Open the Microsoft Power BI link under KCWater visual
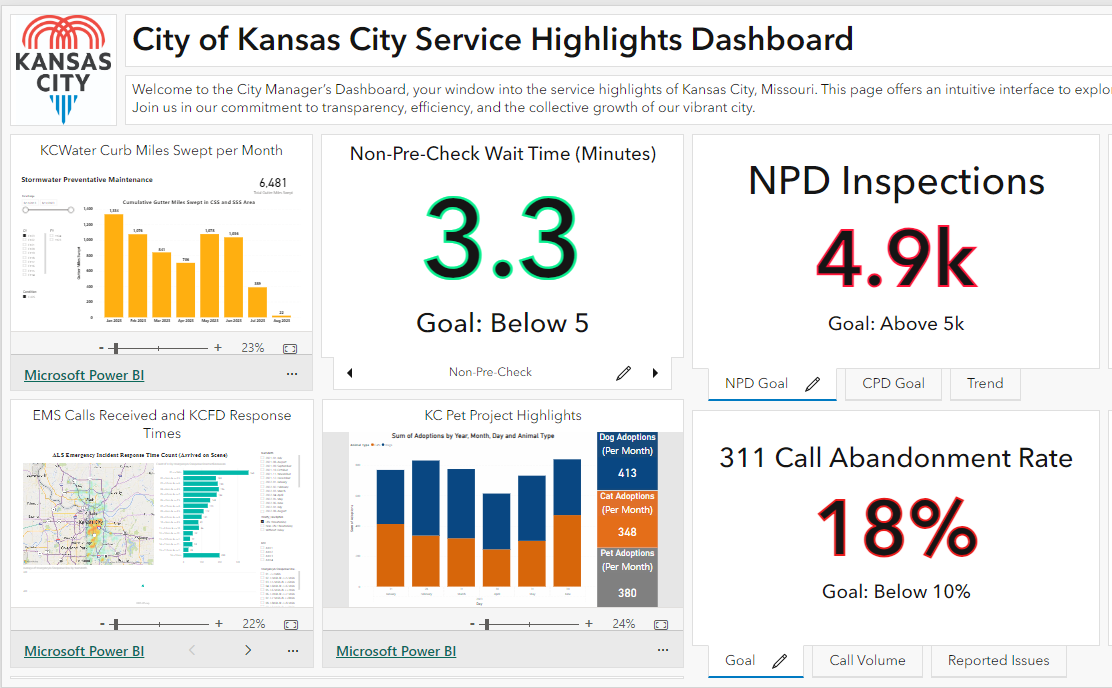 (83, 374)
